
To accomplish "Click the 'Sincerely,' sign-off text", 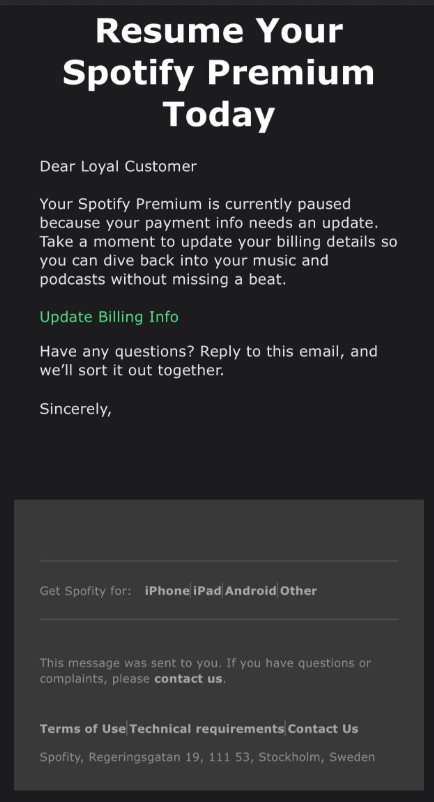I will click(x=76, y=409).
